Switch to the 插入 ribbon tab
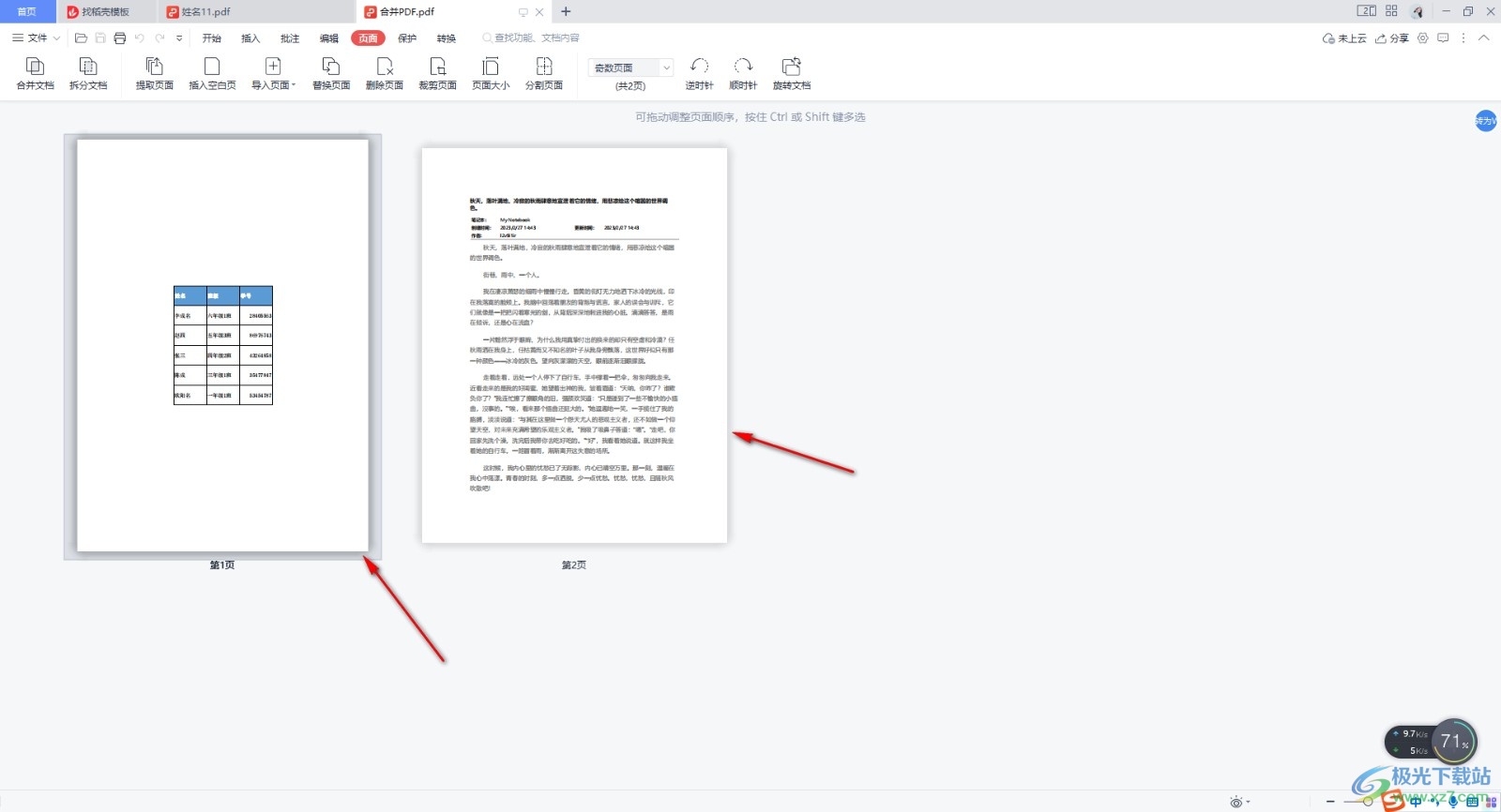 pos(250,38)
